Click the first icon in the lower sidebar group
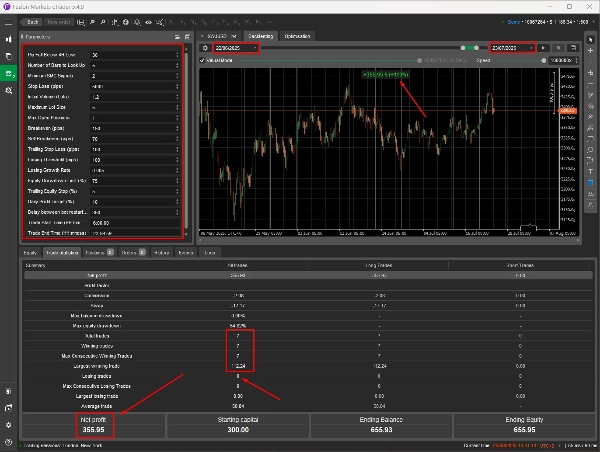The width and height of the screenshot is (600, 452). pos(8,391)
